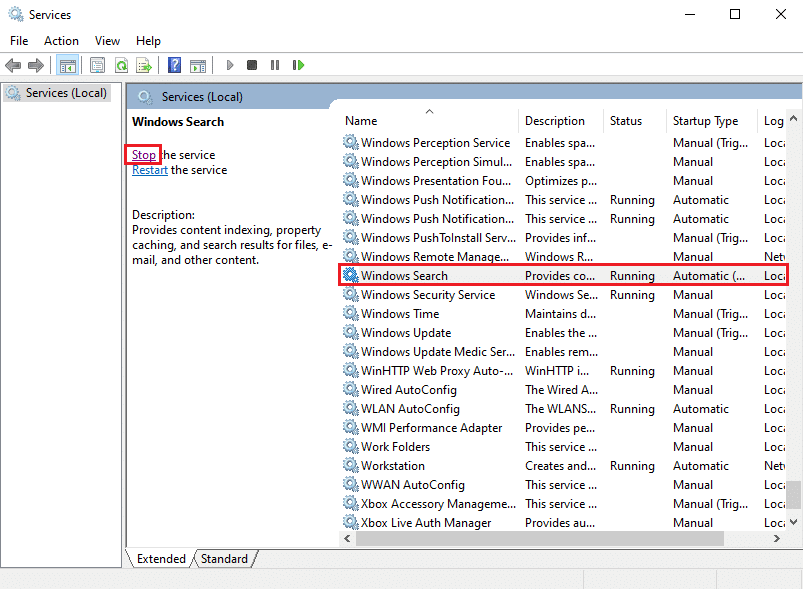Viewport: 803px width, 589px height.
Task: Select the Windows Perception Service row
Action: tap(563, 142)
